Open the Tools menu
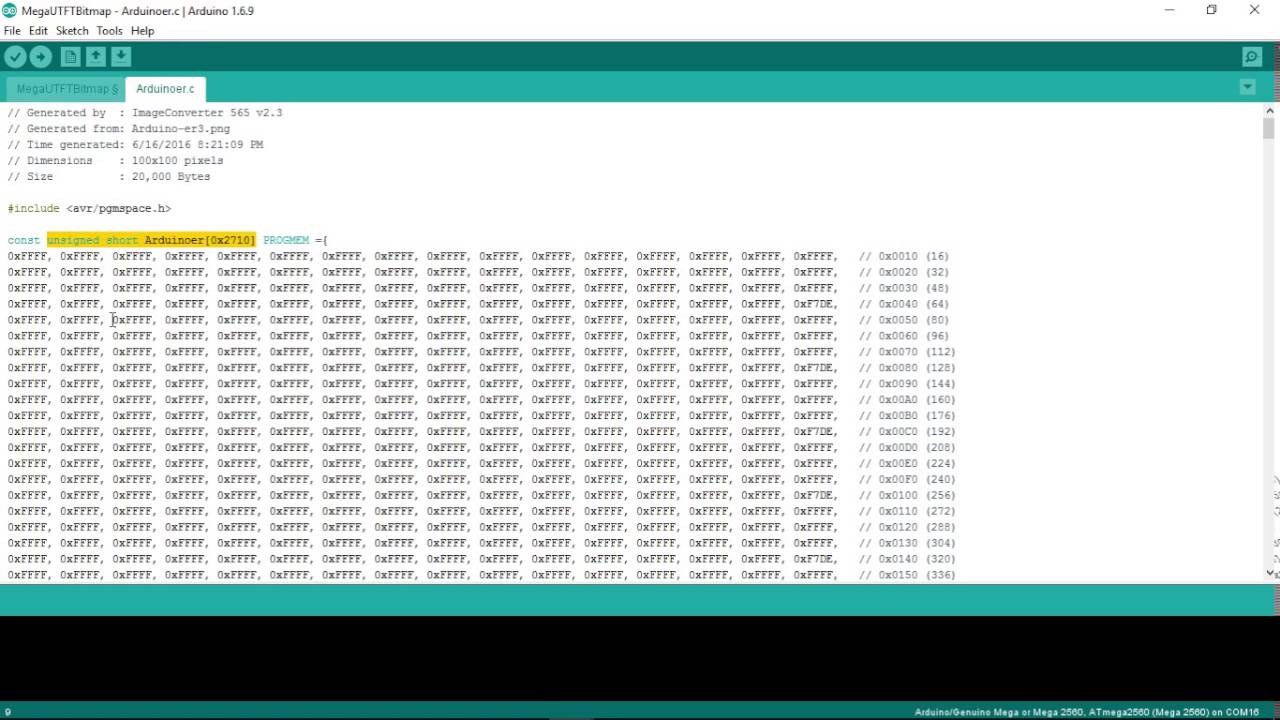 coord(109,31)
